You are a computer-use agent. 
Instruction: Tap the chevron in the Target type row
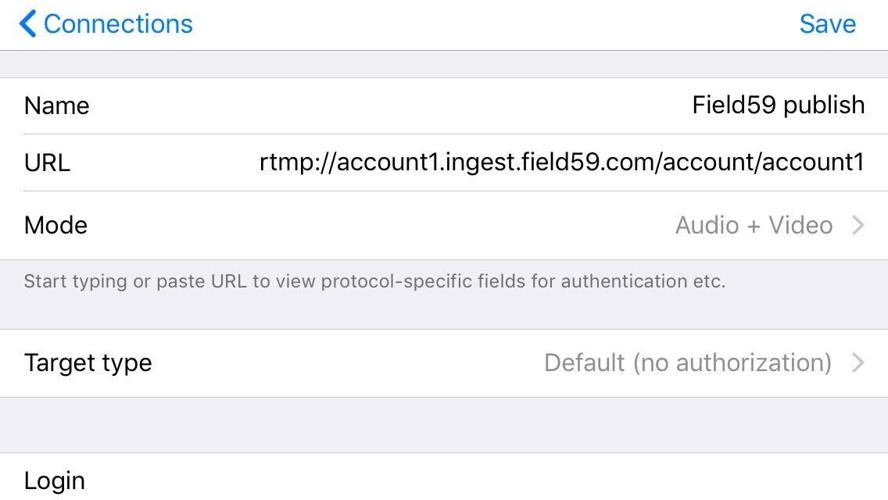pos(858,362)
